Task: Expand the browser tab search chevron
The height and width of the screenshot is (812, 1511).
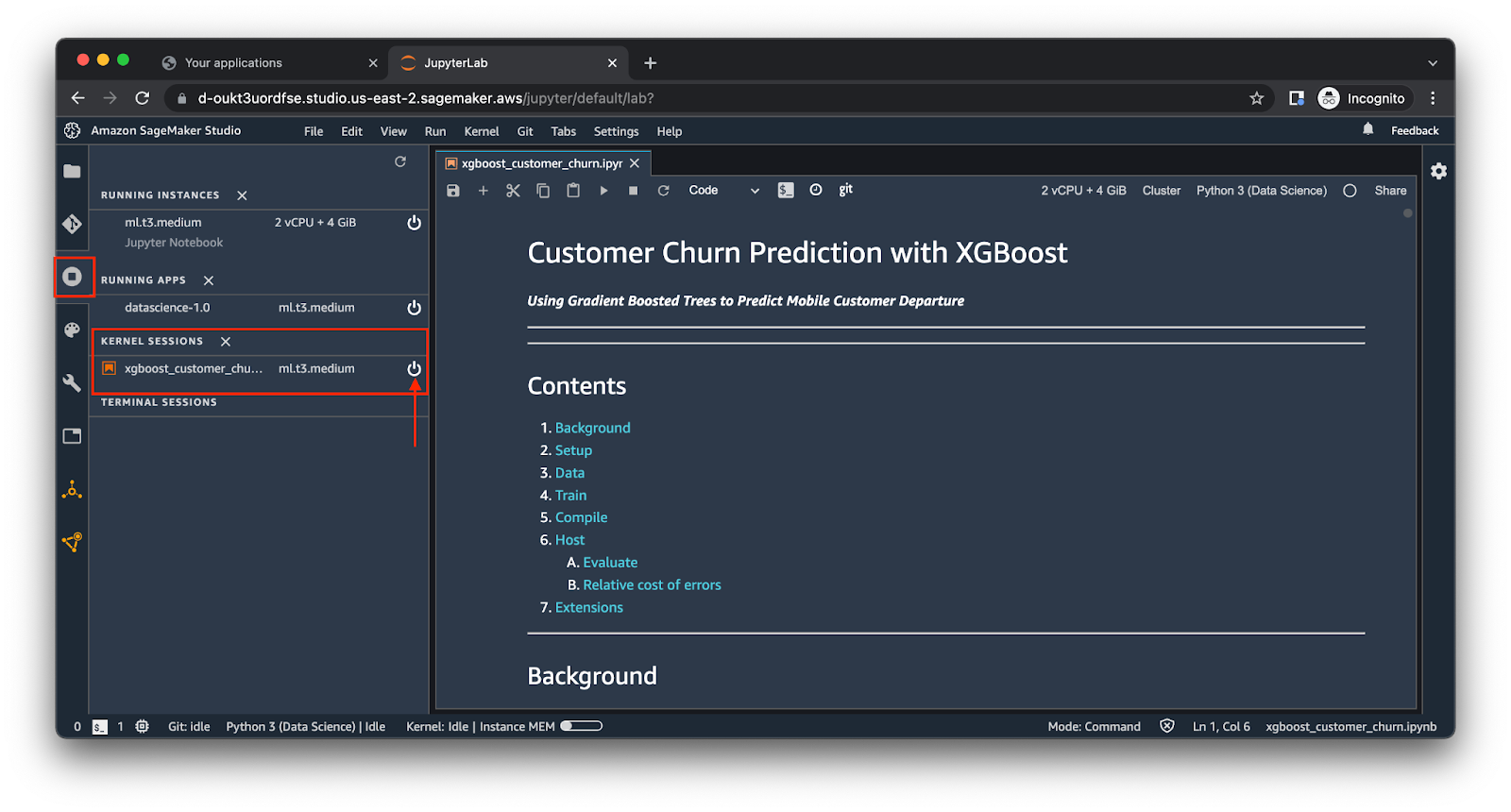Action: coord(1433,63)
